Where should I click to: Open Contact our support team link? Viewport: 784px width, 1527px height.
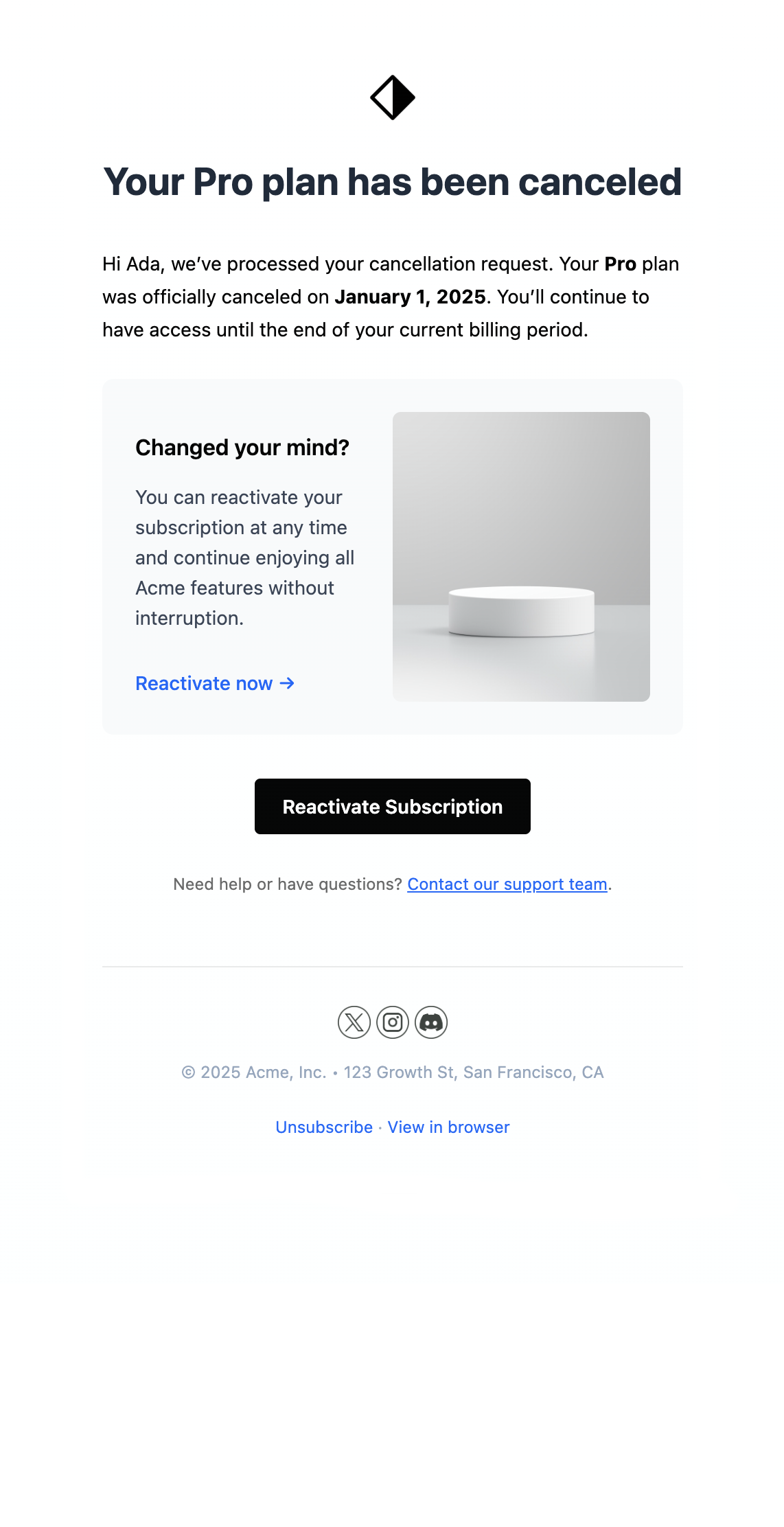click(507, 884)
